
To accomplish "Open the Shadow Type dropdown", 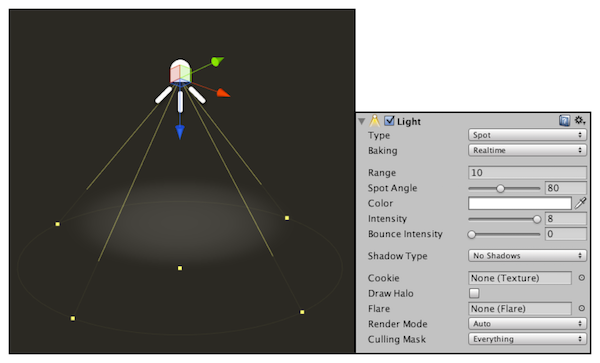I will click(x=527, y=256).
